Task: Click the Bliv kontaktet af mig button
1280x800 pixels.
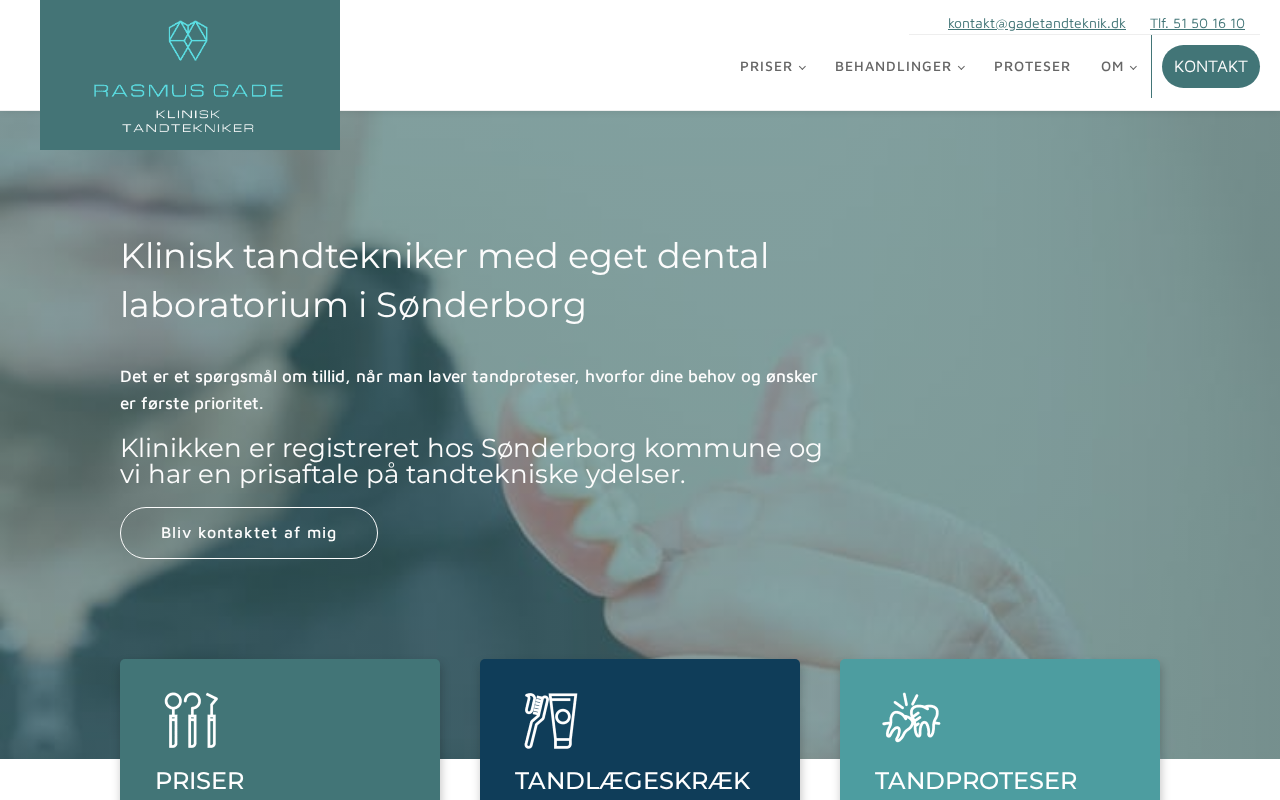Action: pos(249,533)
